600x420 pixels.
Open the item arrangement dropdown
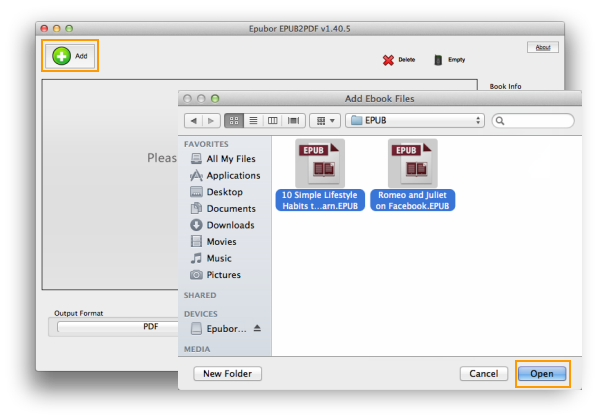325,121
